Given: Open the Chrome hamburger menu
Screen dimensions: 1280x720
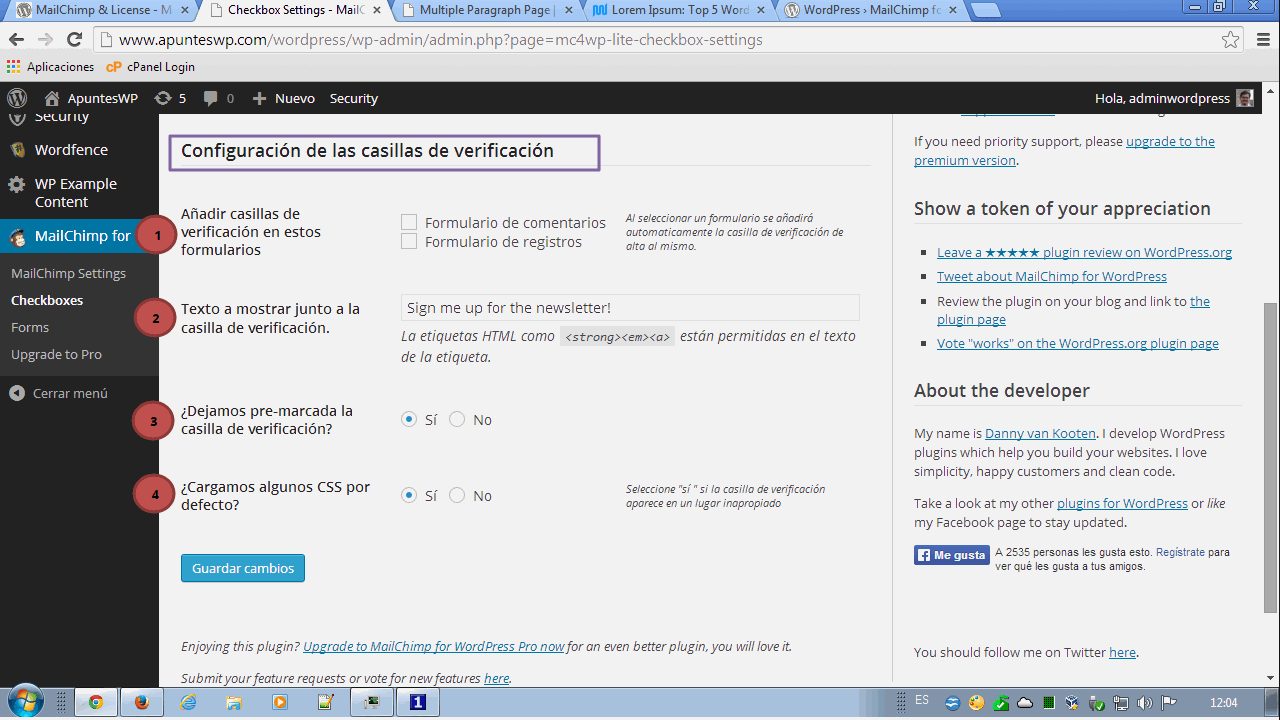Looking at the screenshot, I should coord(1262,40).
